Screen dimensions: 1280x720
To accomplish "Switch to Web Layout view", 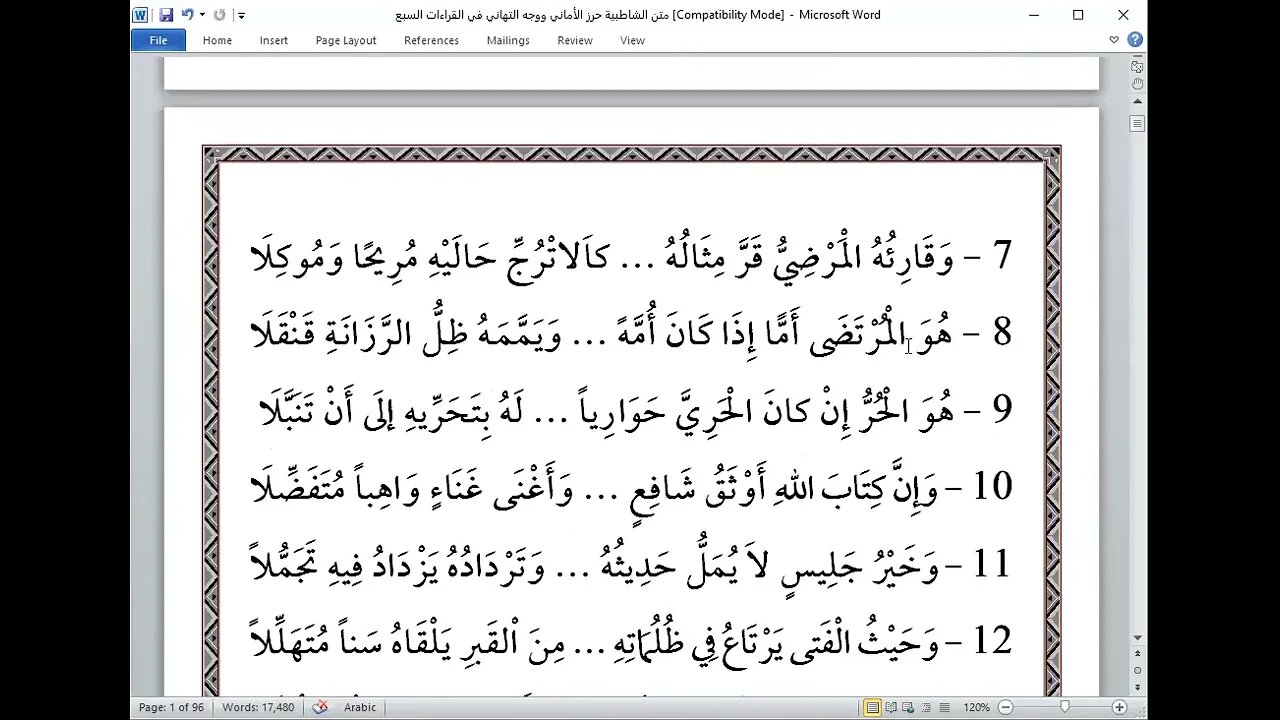I will pos(909,707).
